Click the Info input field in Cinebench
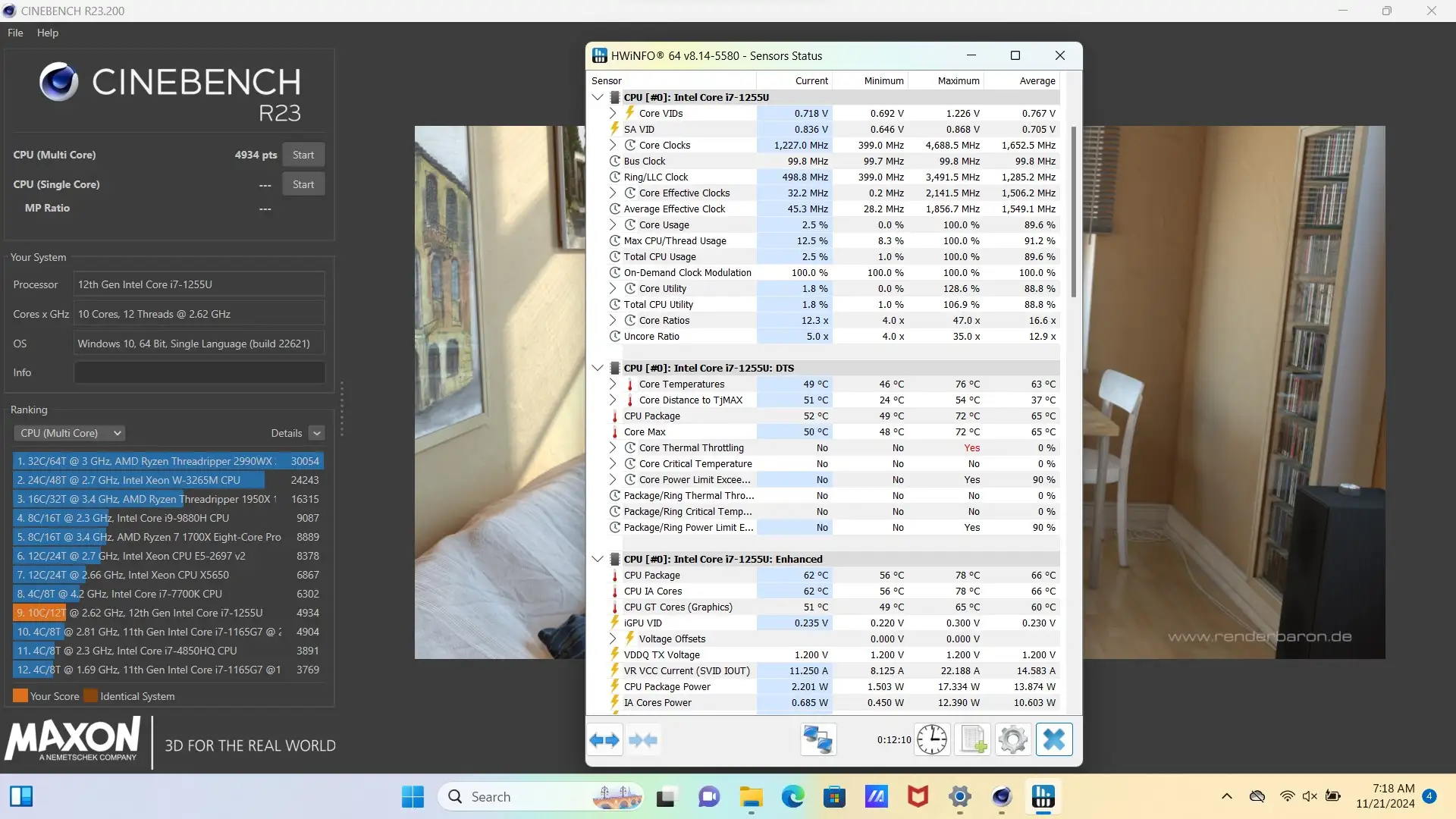This screenshot has height=819, width=1456. [199, 372]
